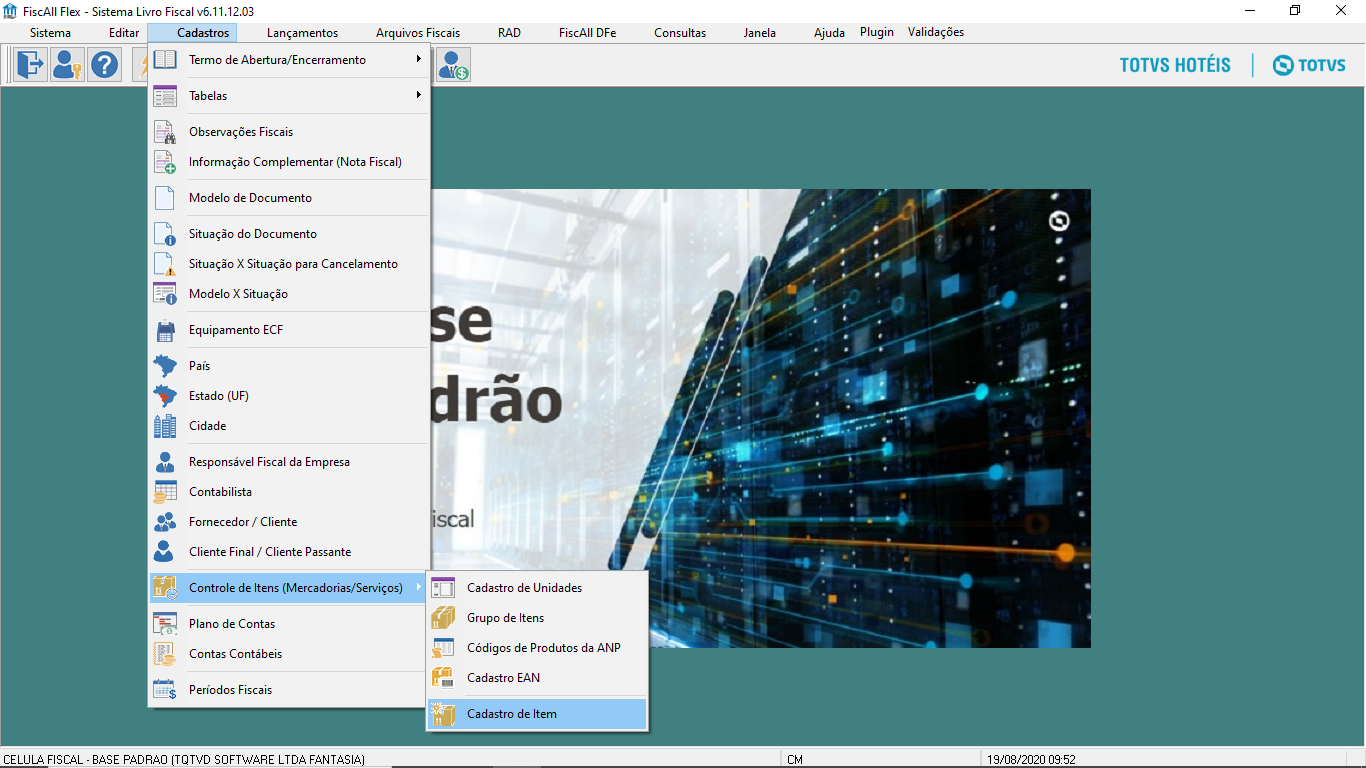Open the Sistema menu
The height and width of the screenshot is (768, 1366).
point(50,33)
